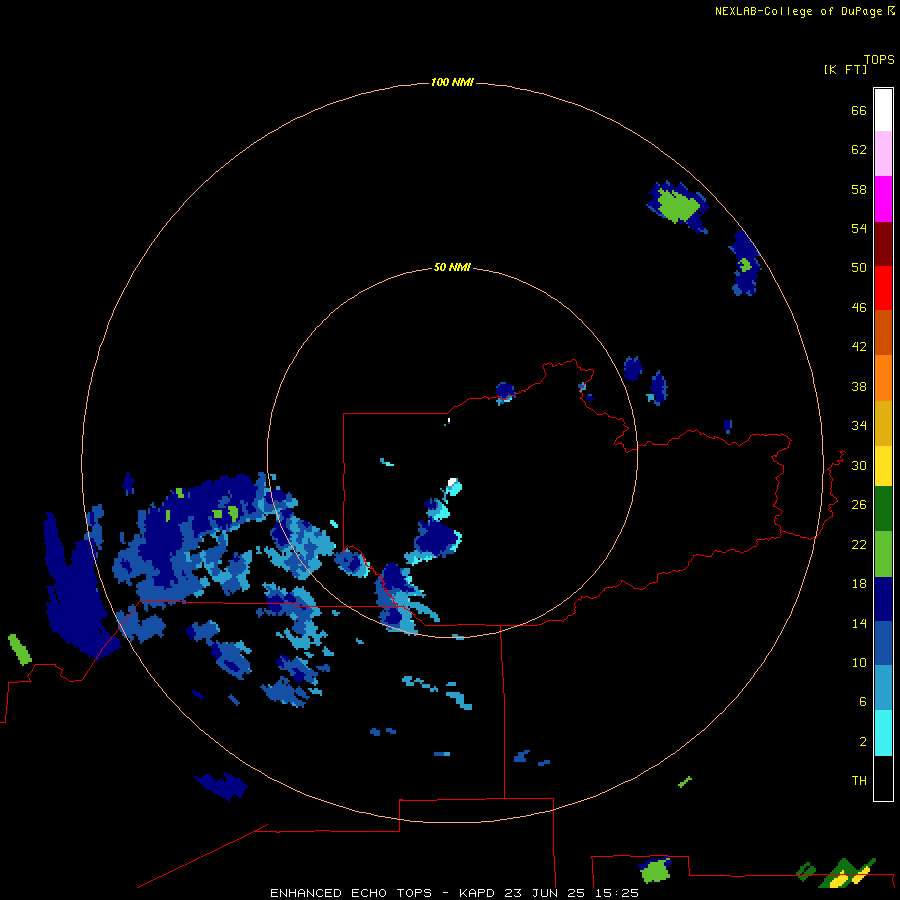
Task: Click the bright red legend swatch
Action: tap(883, 288)
